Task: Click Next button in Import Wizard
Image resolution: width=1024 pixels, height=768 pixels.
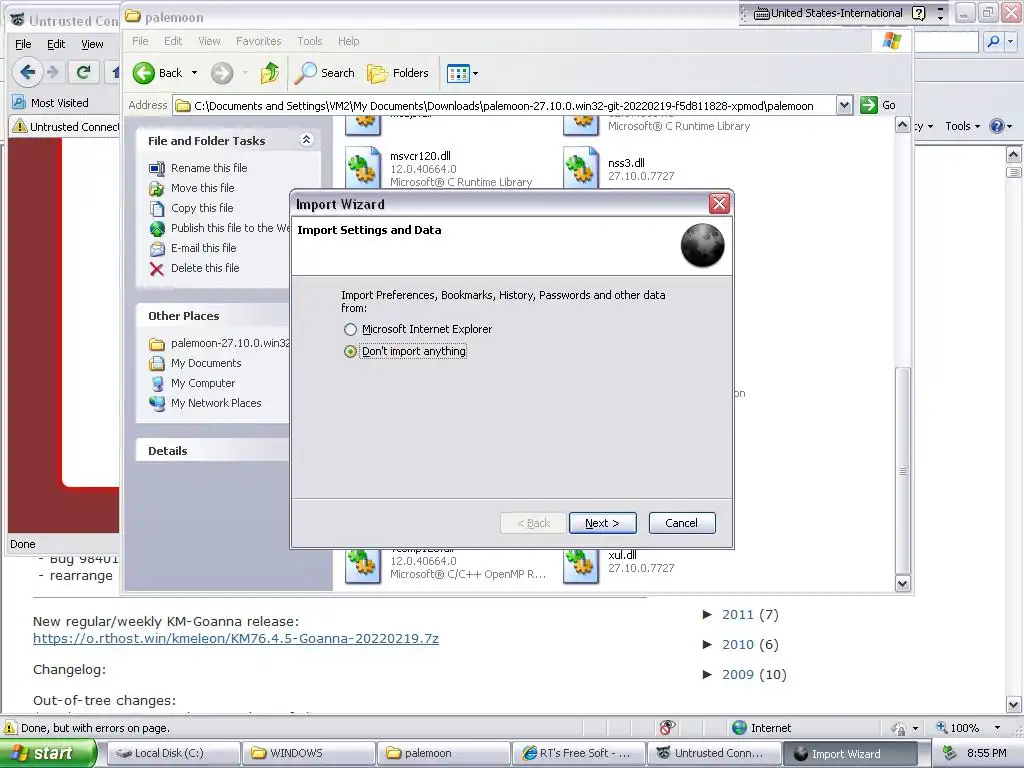Action: [x=602, y=523]
